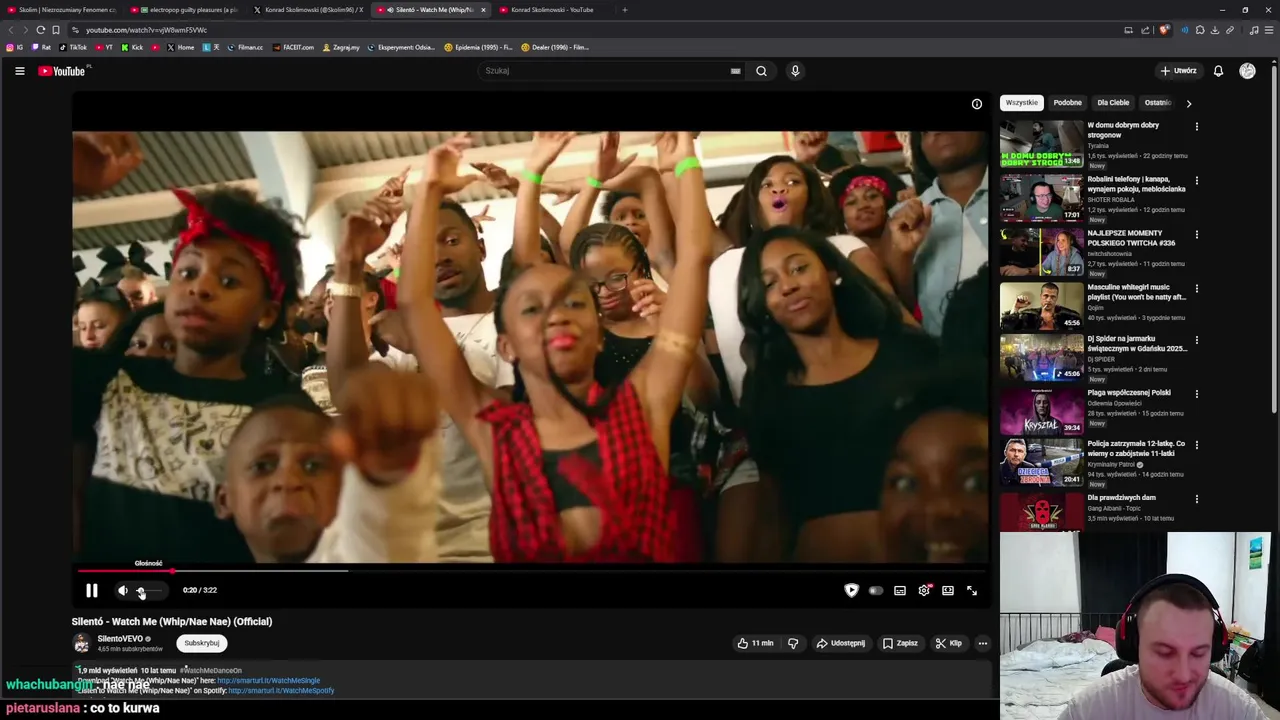This screenshot has height=720, width=1280.
Task: Open the account avatar menu
Action: pyautogui.click(x=1247, y=71)
